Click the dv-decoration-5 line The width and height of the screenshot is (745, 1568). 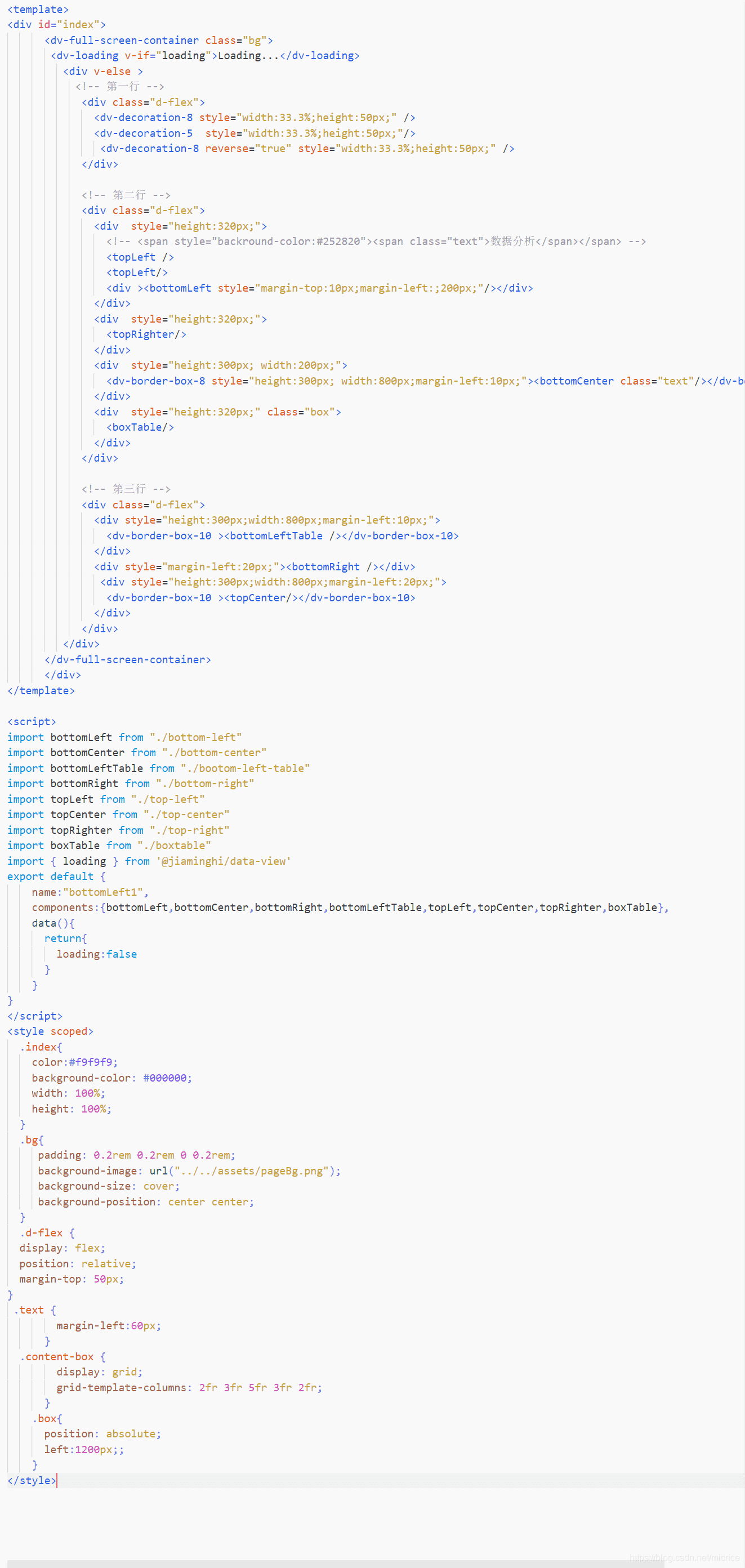coord(255,133)
